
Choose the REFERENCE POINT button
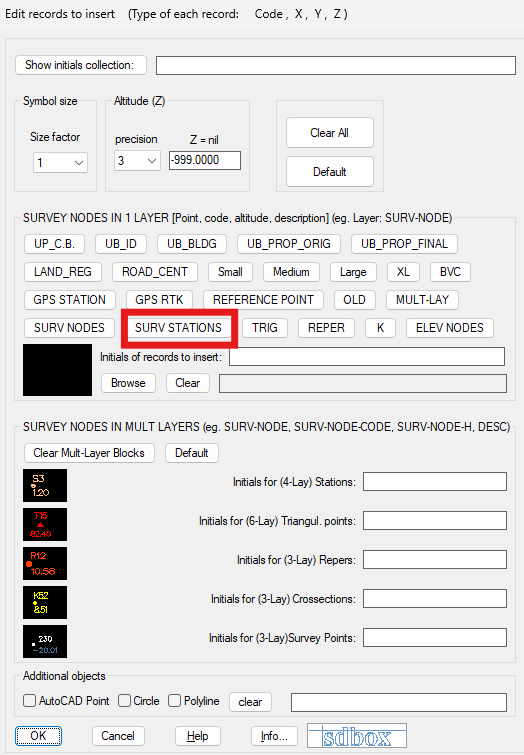click(x=263, y=300)
